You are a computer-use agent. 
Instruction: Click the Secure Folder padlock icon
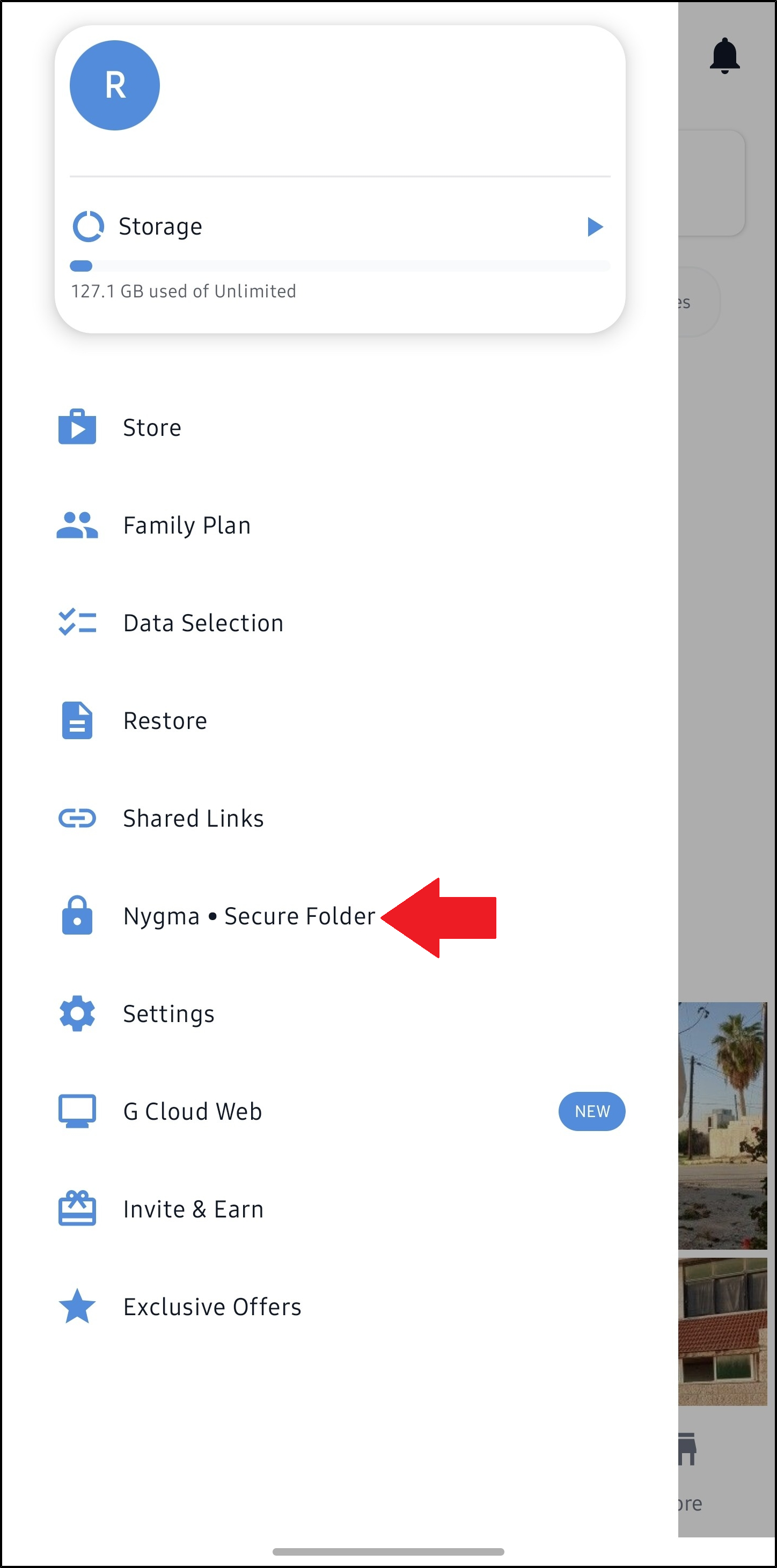77,915
